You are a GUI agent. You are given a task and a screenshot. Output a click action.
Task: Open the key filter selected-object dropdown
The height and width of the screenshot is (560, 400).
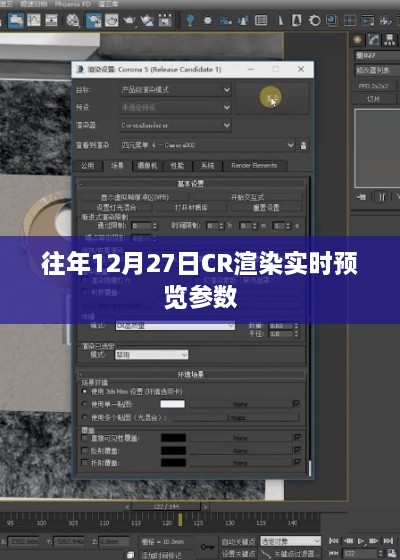tap(290, 541)
